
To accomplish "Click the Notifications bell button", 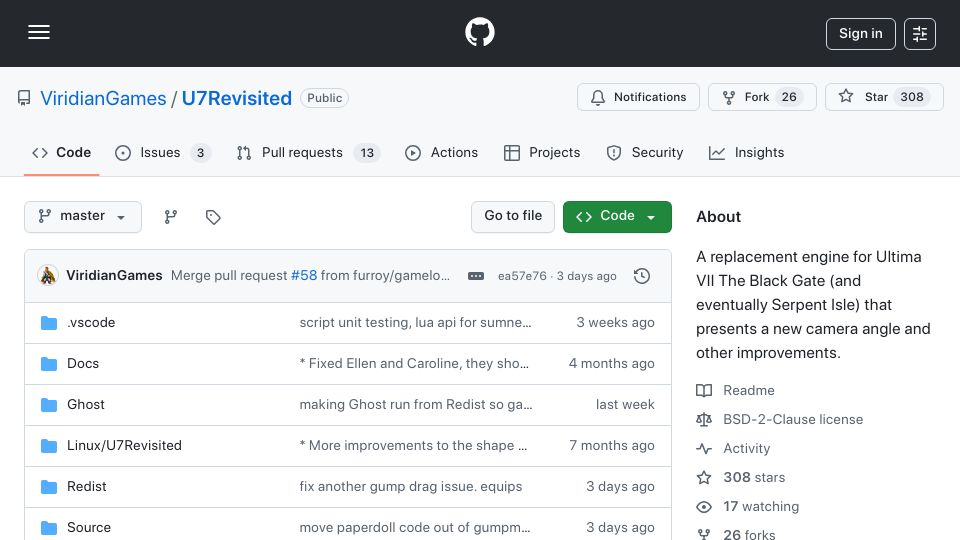I will pos(638,97).
